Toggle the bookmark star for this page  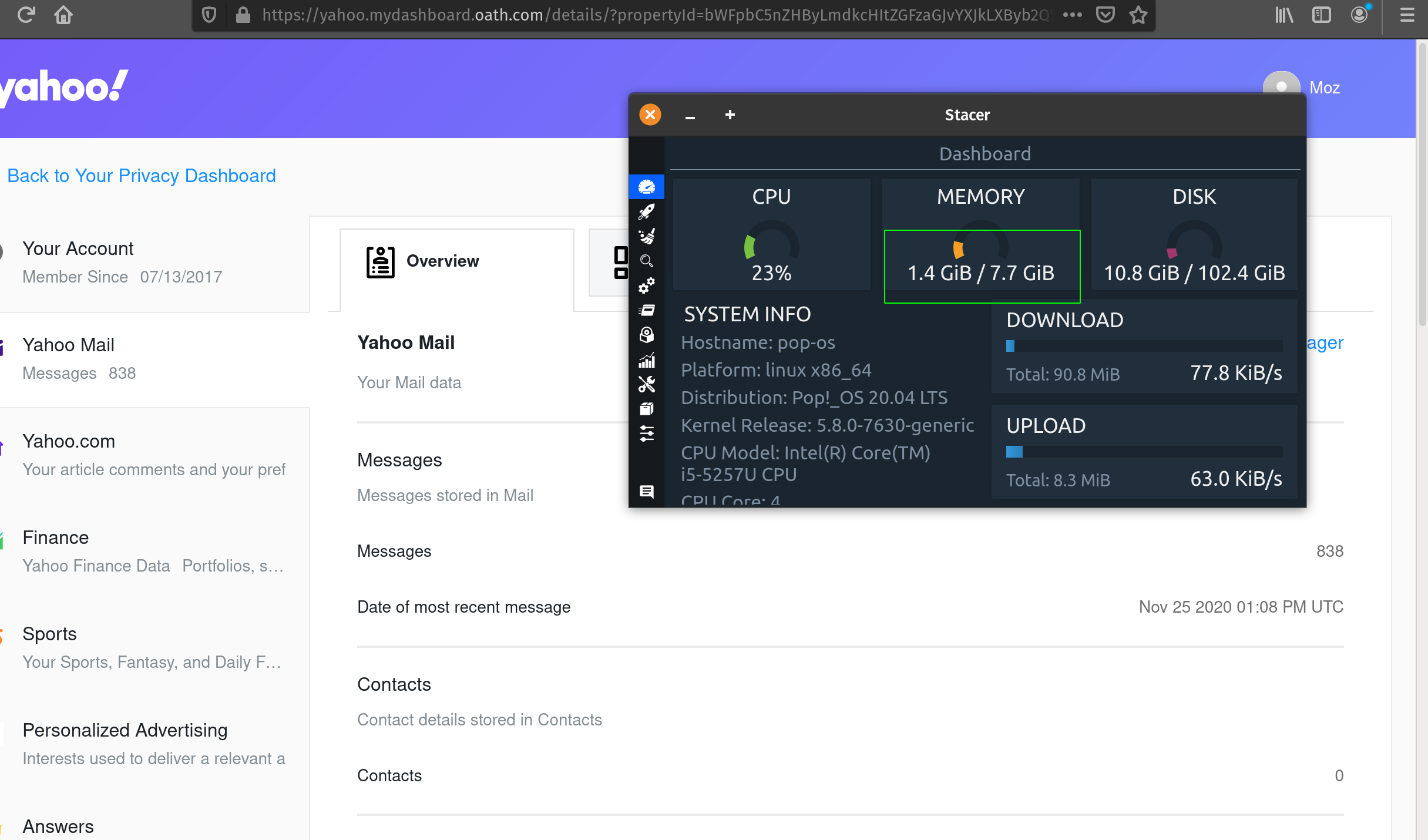pyautogui.click(x=1138, y=15)
